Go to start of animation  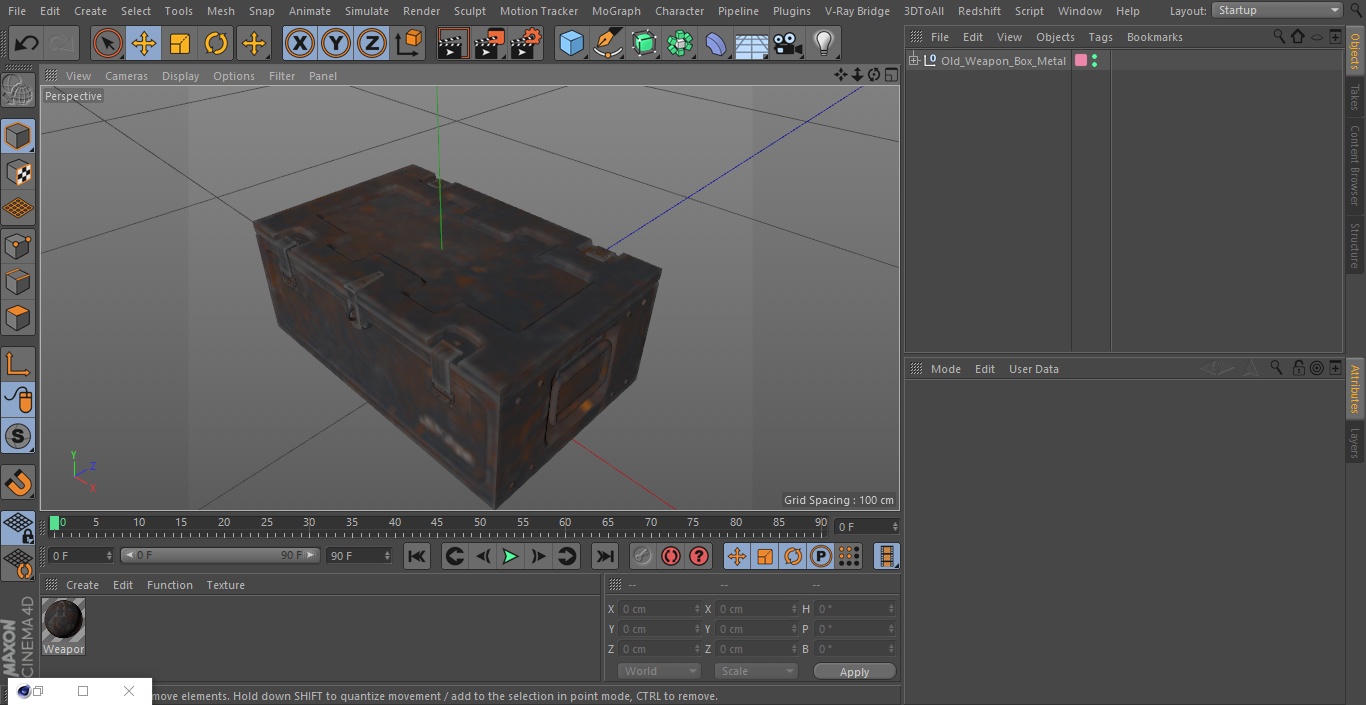point(417,556)
